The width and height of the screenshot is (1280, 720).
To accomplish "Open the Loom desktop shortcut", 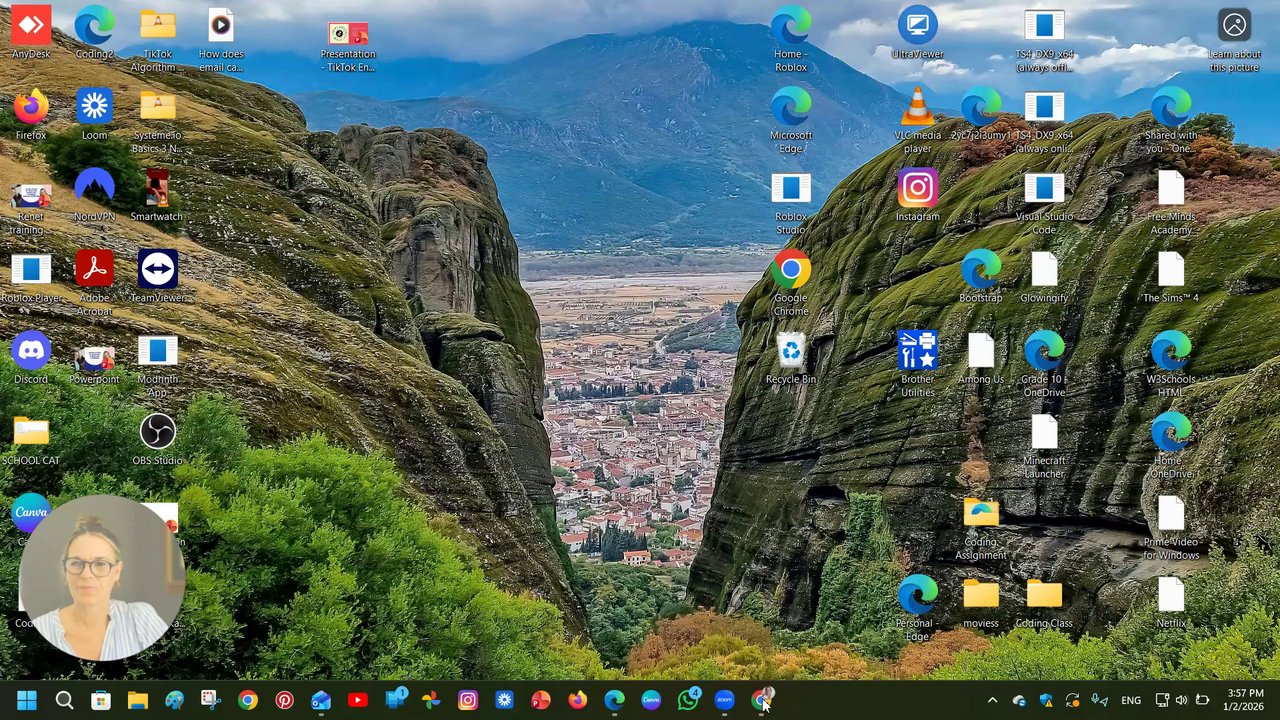I will [x=94, y=115].
